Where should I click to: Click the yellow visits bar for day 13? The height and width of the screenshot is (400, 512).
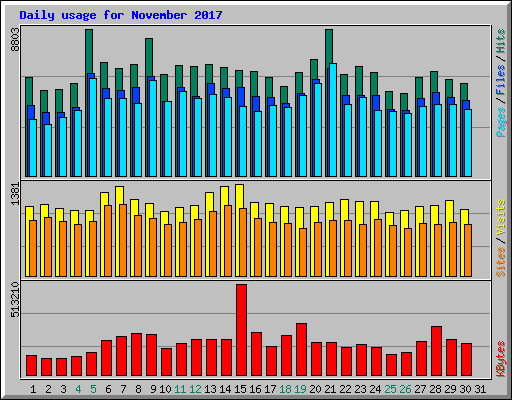(x=209, y=202)
